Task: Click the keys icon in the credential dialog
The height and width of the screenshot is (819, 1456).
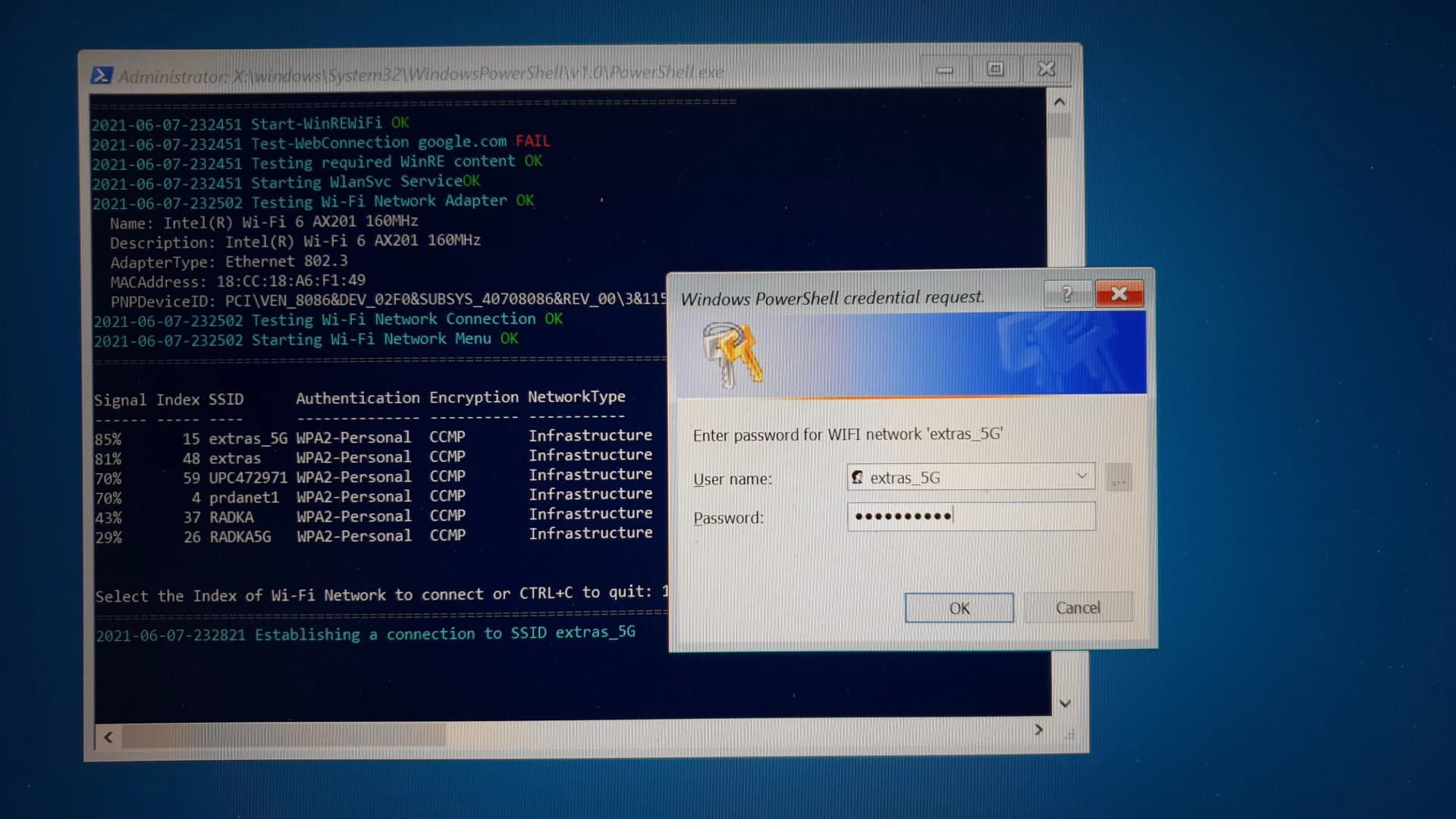Action: 733,353
